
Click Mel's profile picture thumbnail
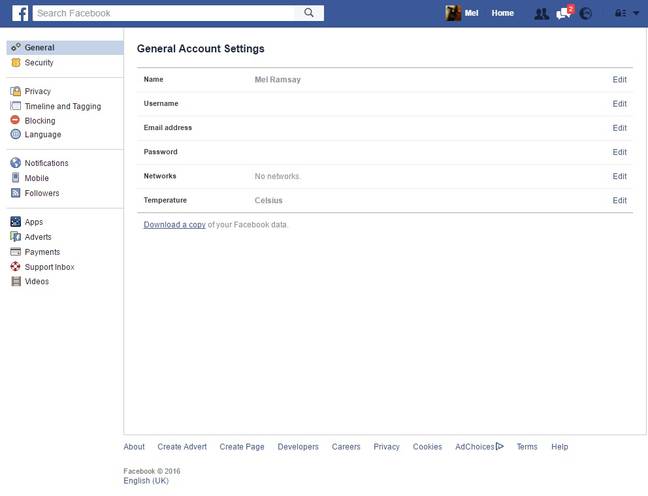(453, 13)
